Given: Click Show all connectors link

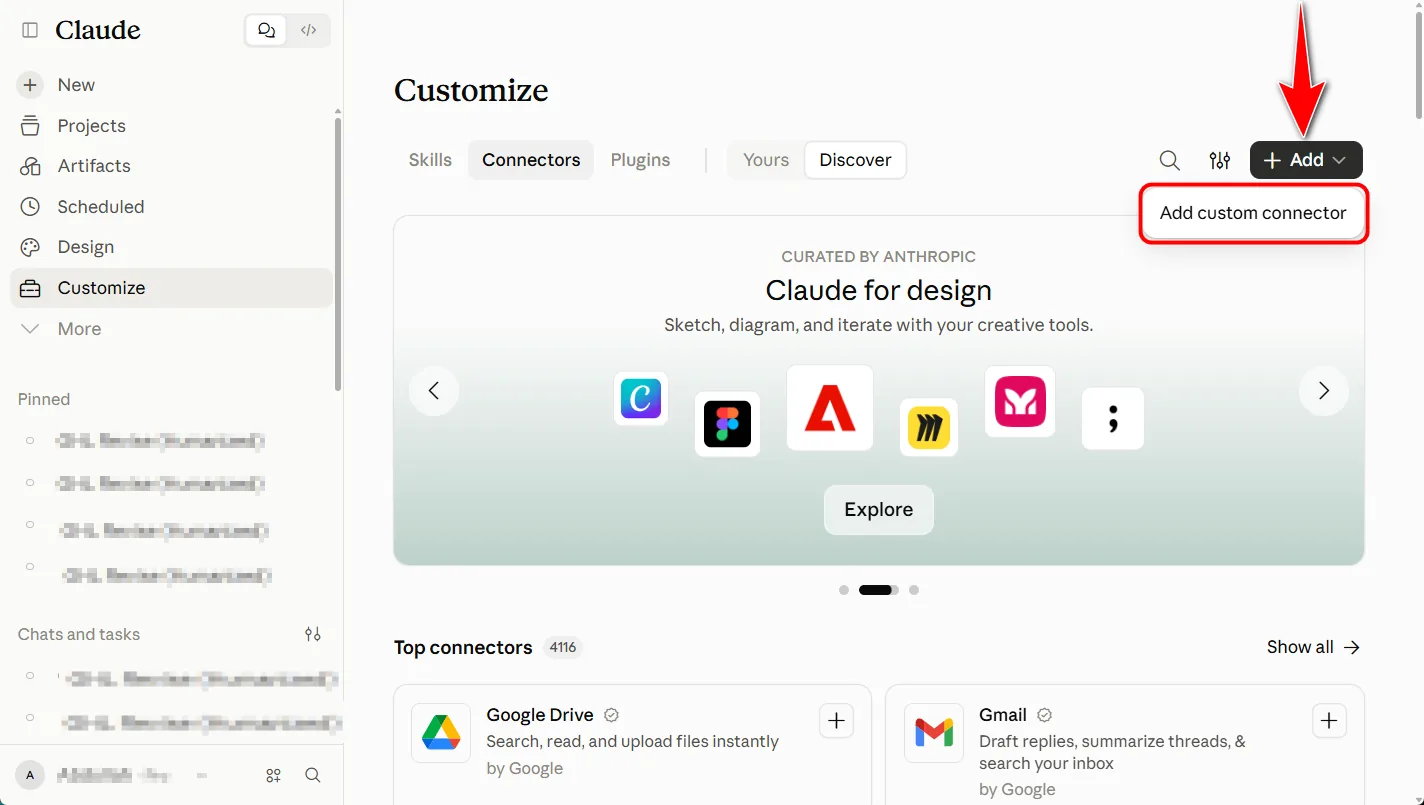Looking at the screenshot, I should click(1313, 647).
